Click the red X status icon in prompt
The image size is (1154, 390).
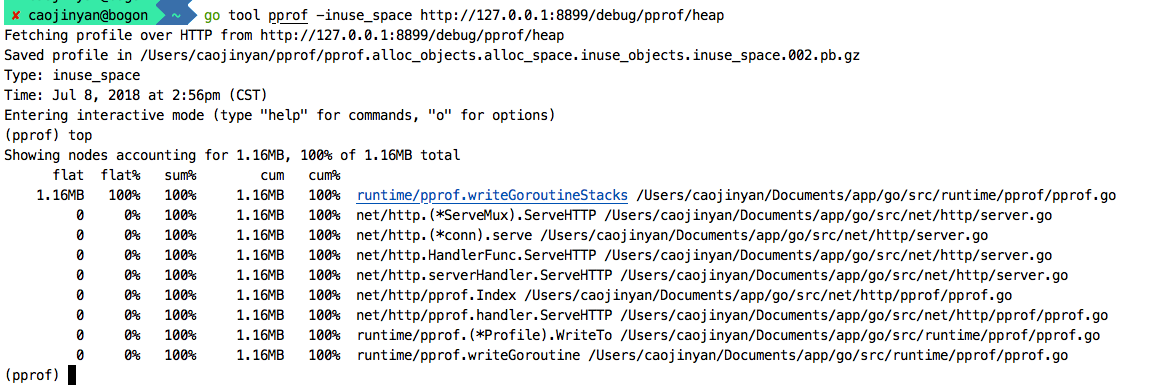pyautogui.click(x=17, y=15)
